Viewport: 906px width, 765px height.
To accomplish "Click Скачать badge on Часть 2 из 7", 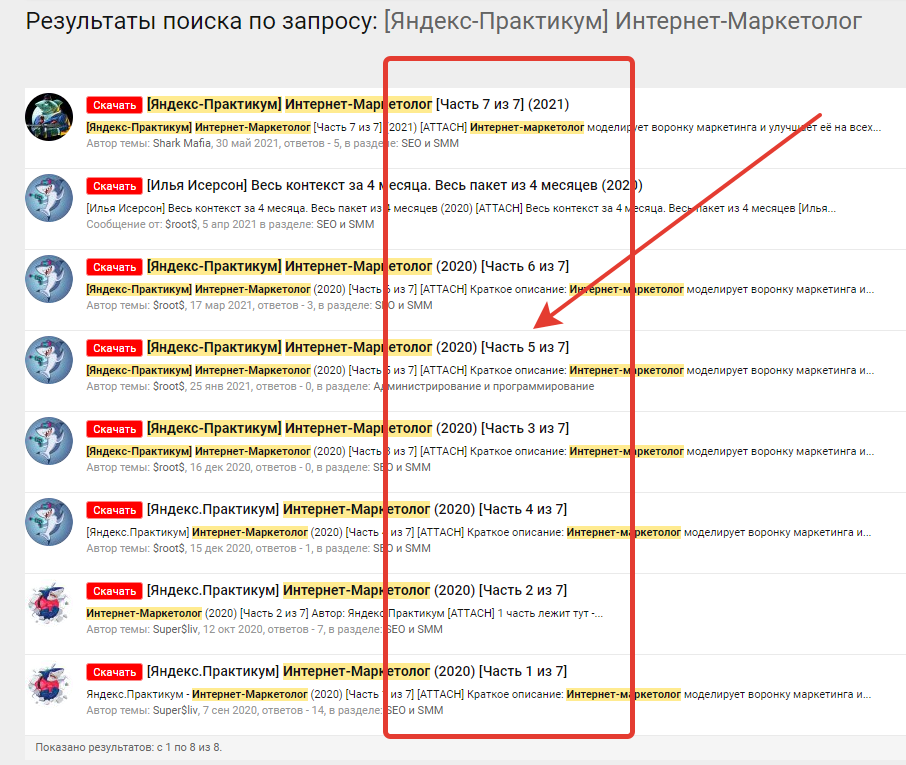I will pyautogui.click(x=114, y=591).
